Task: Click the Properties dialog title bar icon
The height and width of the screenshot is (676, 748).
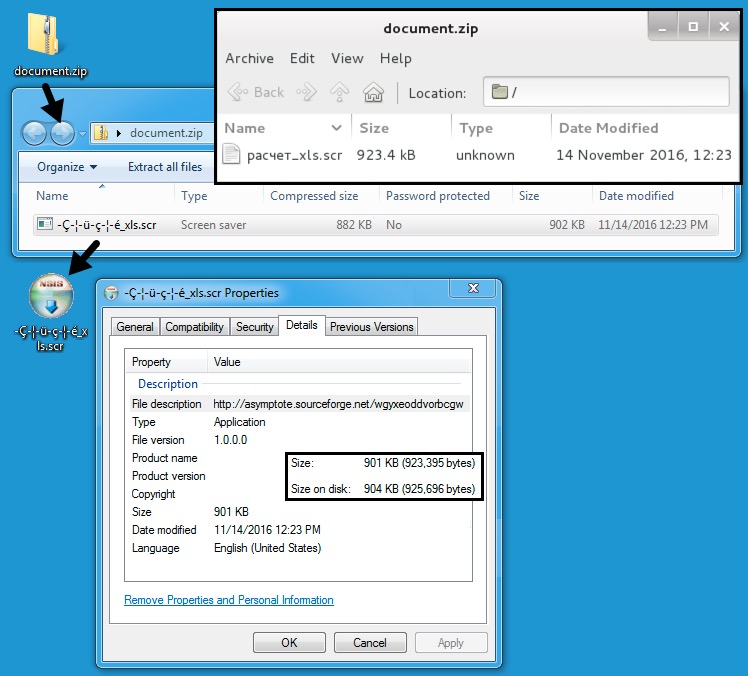Action: click(111, 293)
